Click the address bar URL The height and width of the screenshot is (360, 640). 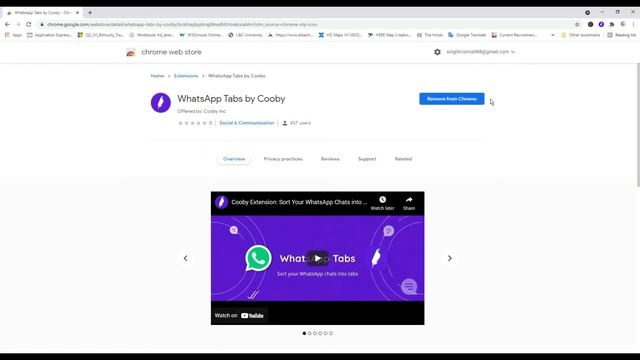(182, 24)
